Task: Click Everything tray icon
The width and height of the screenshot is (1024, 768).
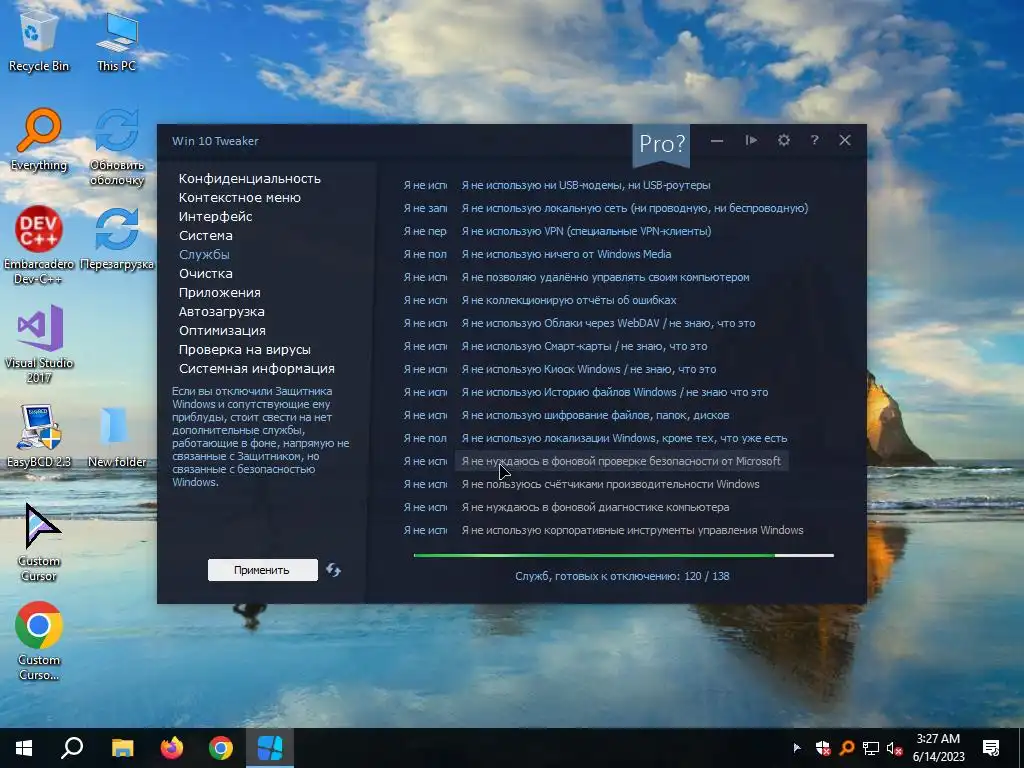Action: tap(847, 748)
